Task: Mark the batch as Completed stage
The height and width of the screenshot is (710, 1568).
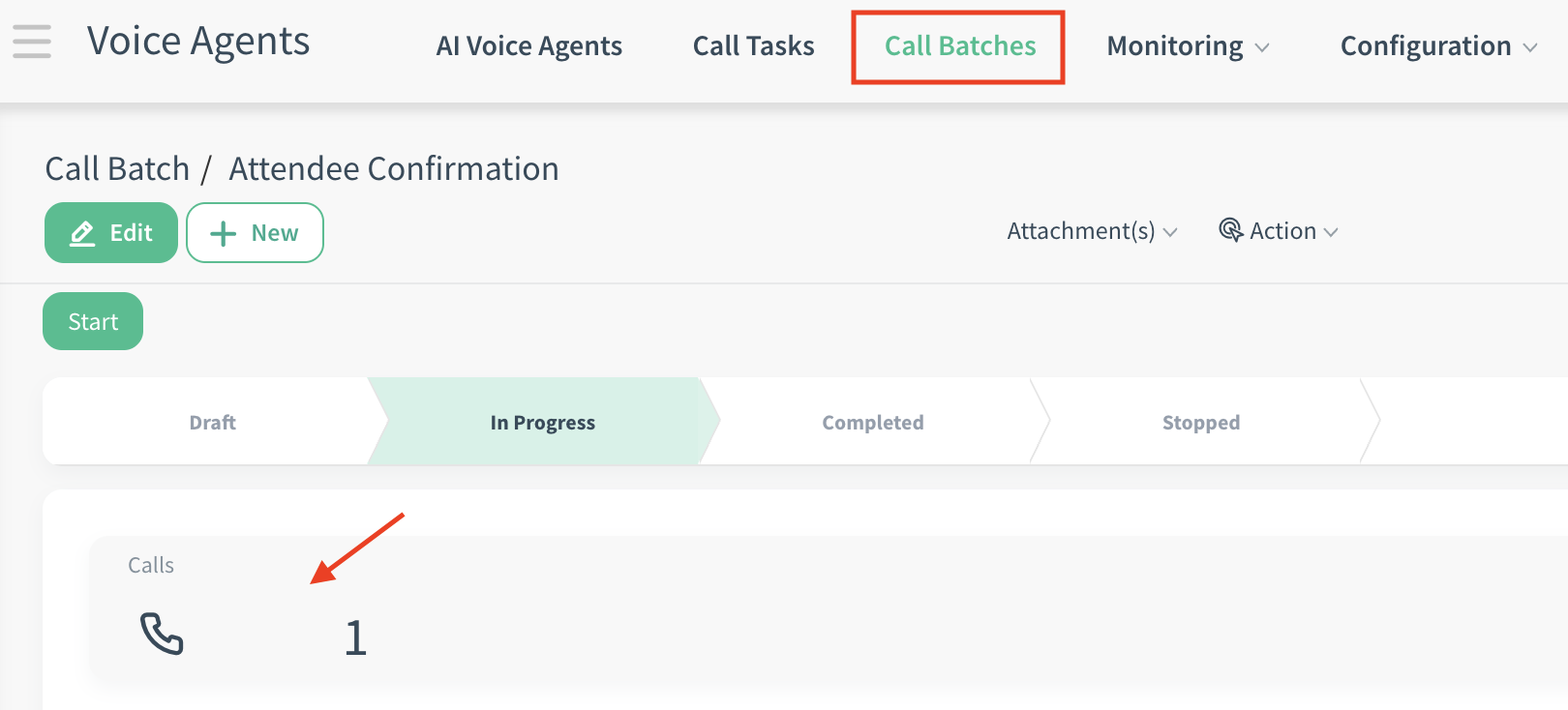Action: tap(872, 423)
